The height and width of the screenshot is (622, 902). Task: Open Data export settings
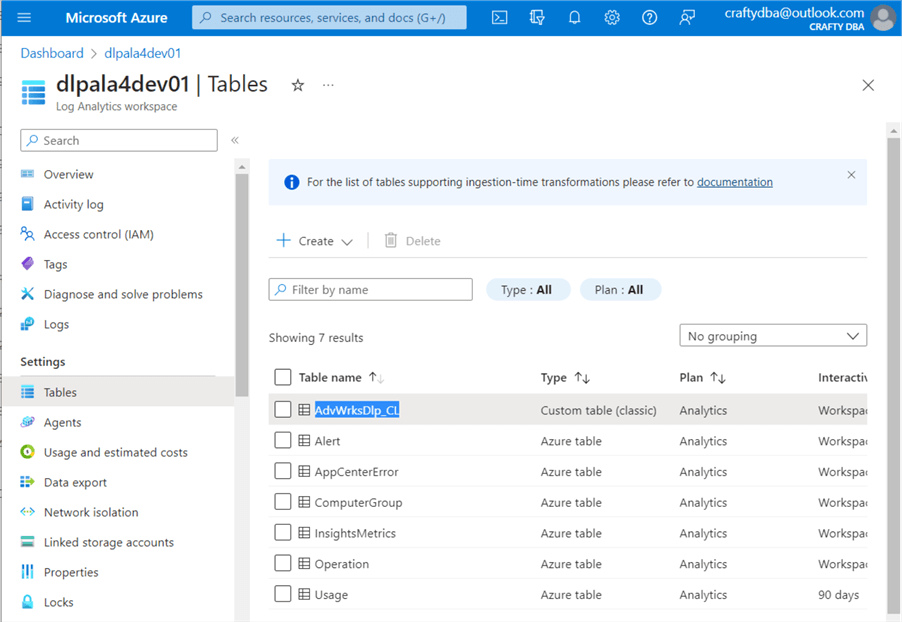(75, 482)
